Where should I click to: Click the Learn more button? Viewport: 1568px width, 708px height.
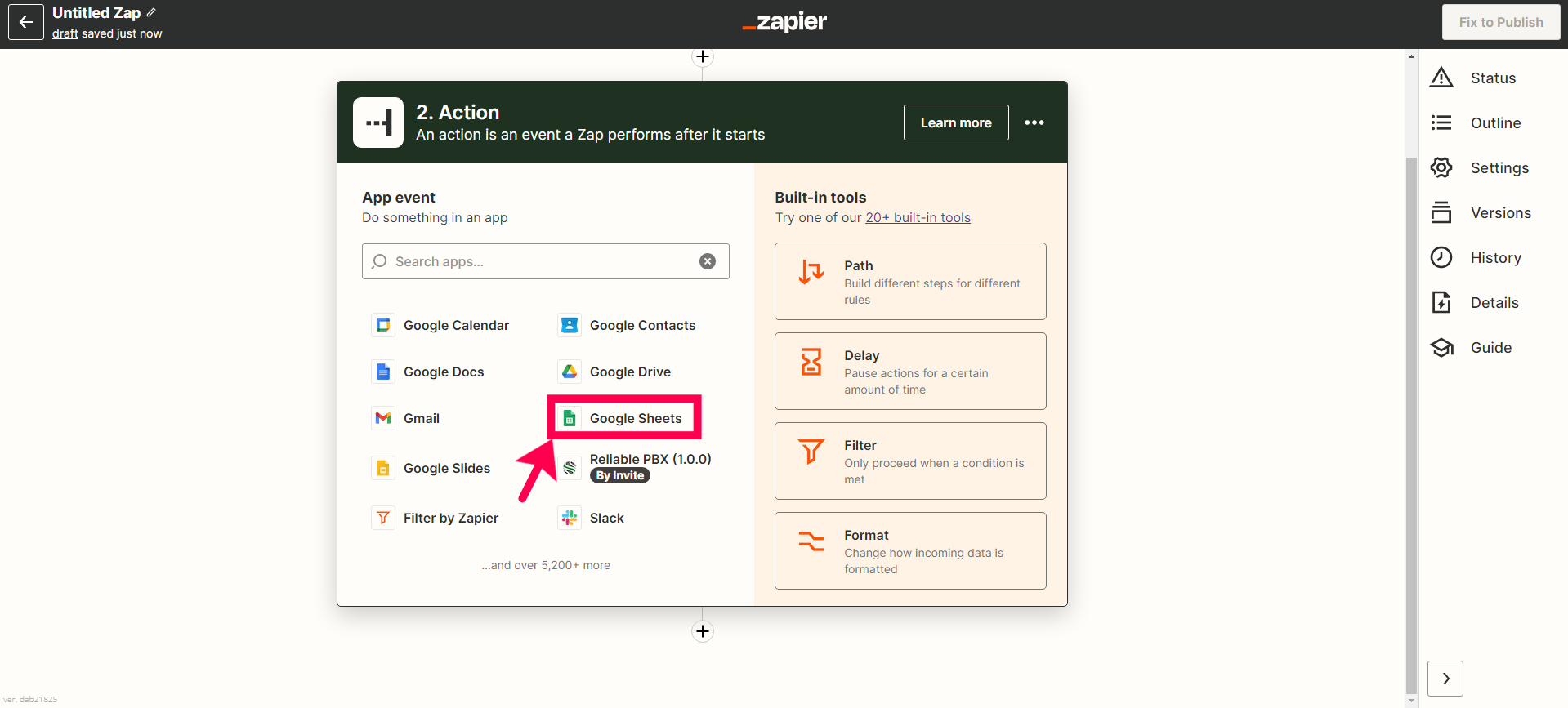(x=956, y=122)
